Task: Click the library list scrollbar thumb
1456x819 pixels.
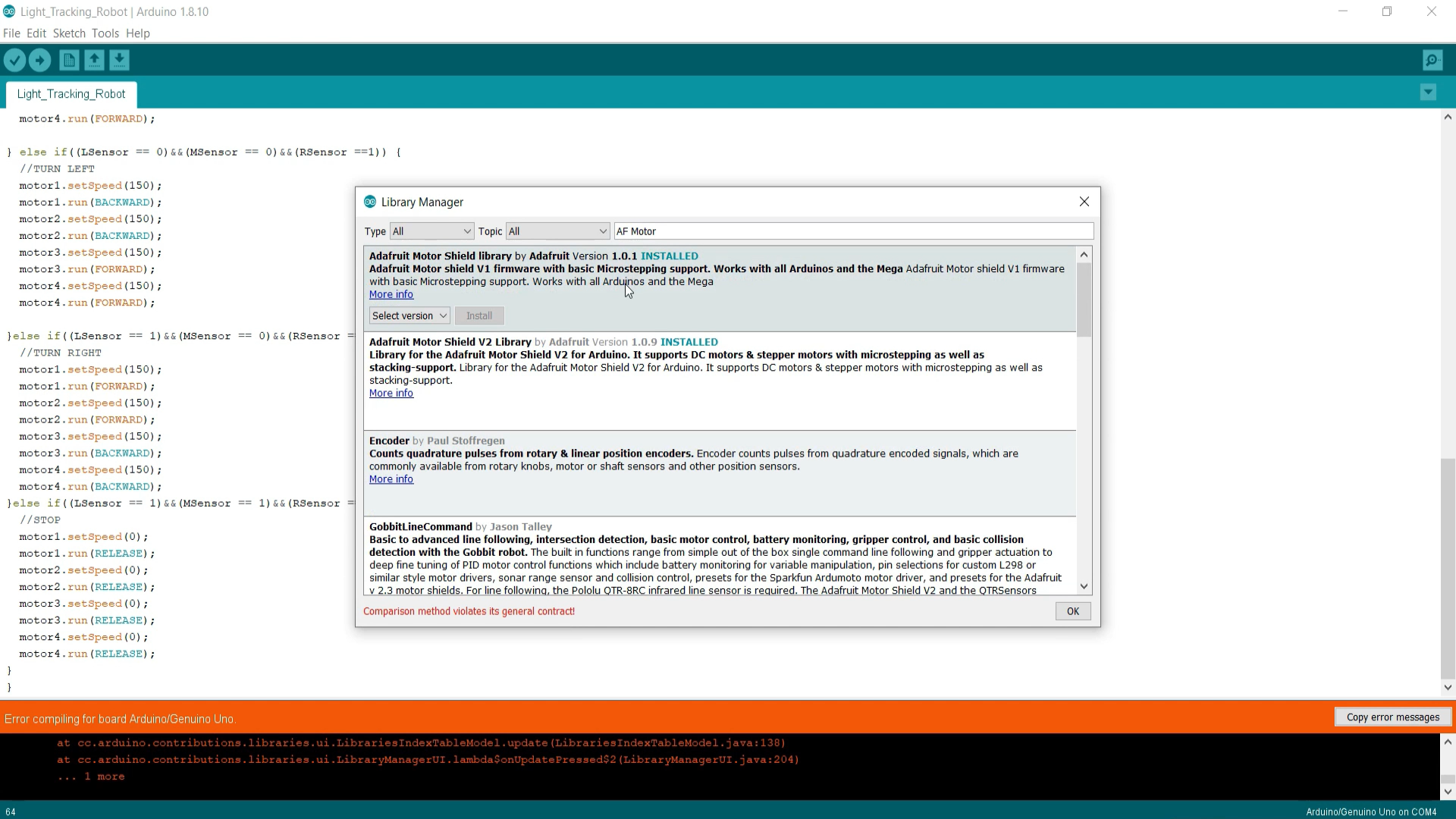Action: coord(1084,300)
